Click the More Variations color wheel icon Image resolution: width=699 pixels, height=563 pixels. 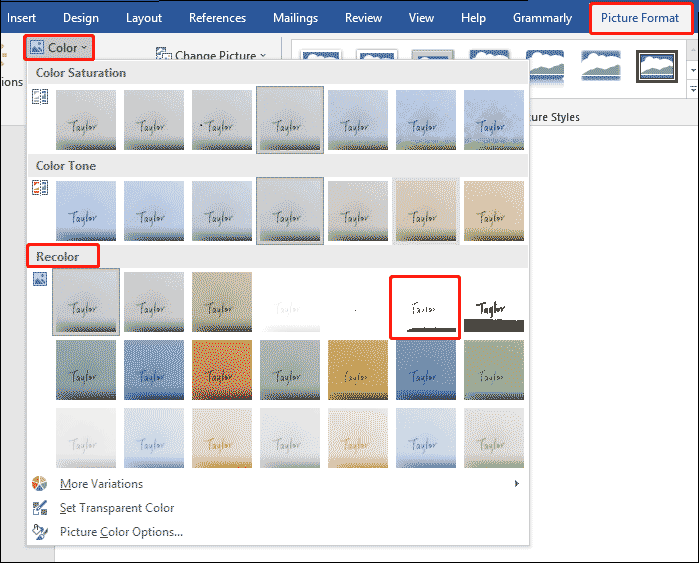pos(41,484)
